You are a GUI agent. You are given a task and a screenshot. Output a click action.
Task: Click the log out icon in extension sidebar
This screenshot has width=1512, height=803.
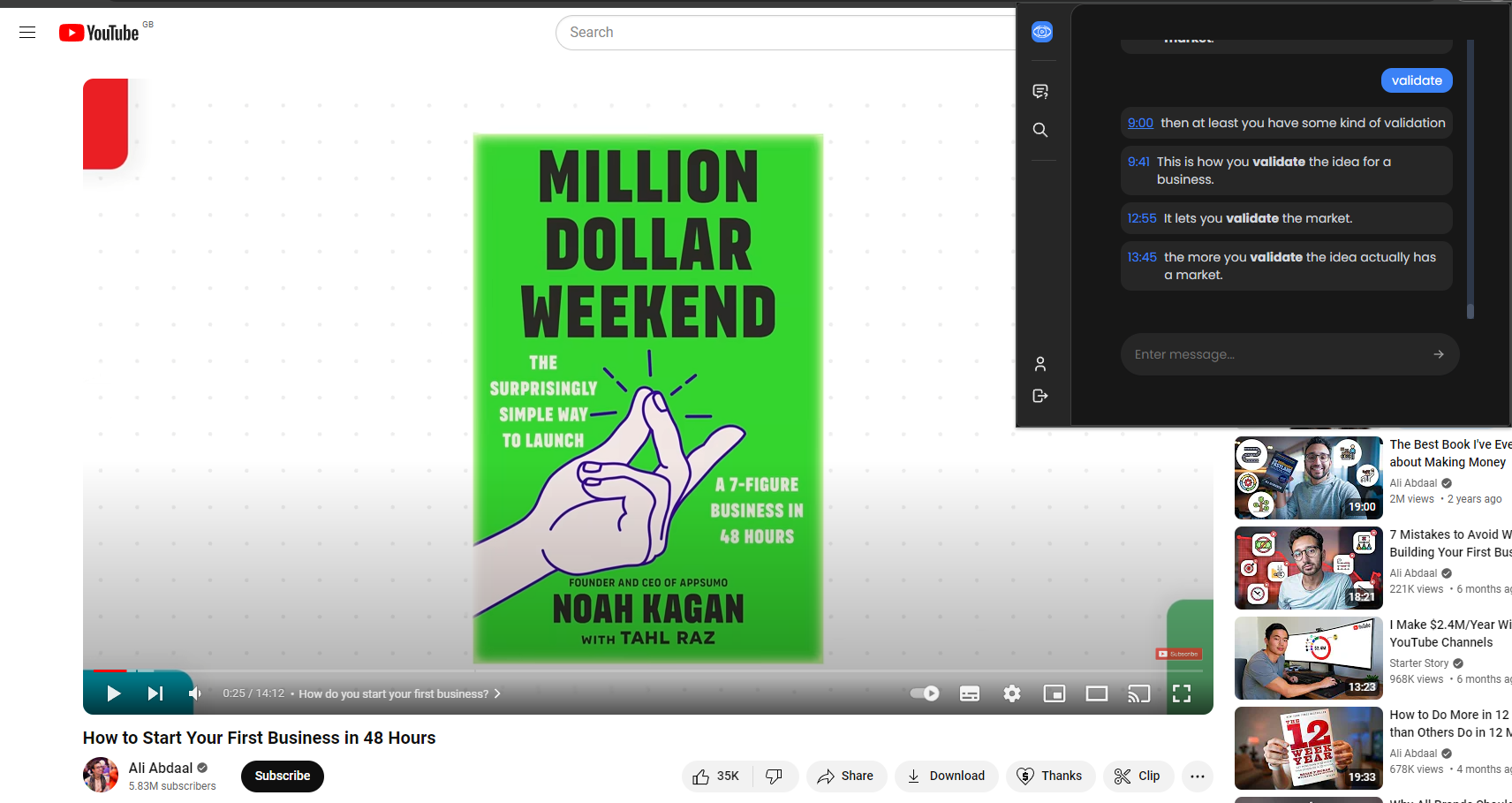1040,396
